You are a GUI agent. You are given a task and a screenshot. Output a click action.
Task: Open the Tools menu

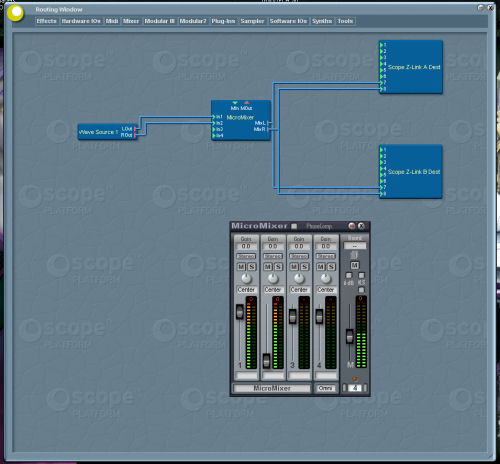345,21
